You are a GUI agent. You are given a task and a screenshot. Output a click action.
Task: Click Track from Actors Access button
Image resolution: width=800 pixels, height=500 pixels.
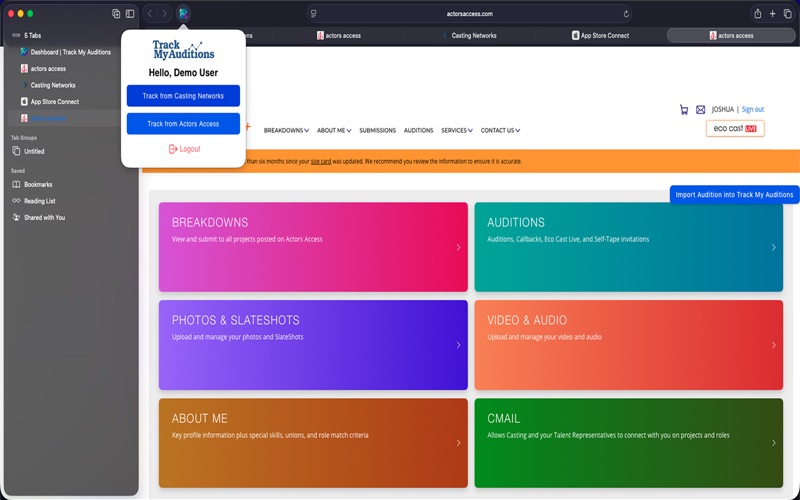[183, 124]
